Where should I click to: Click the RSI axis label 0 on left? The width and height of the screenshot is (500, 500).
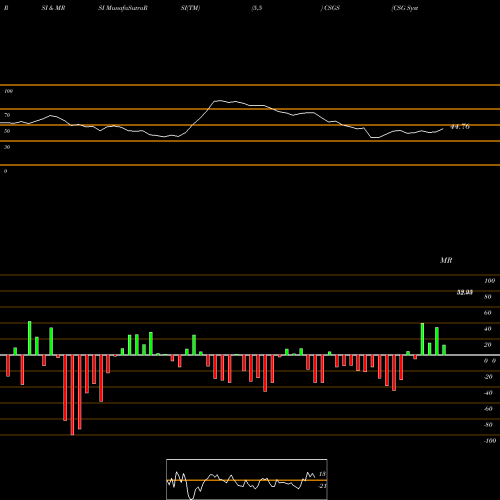(5, 171)
